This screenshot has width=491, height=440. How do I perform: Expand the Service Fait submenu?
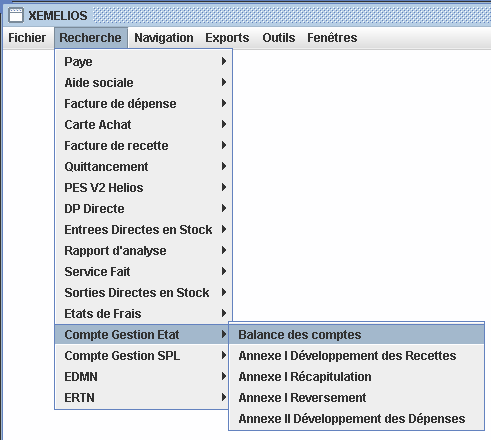[x=143, y=272]
